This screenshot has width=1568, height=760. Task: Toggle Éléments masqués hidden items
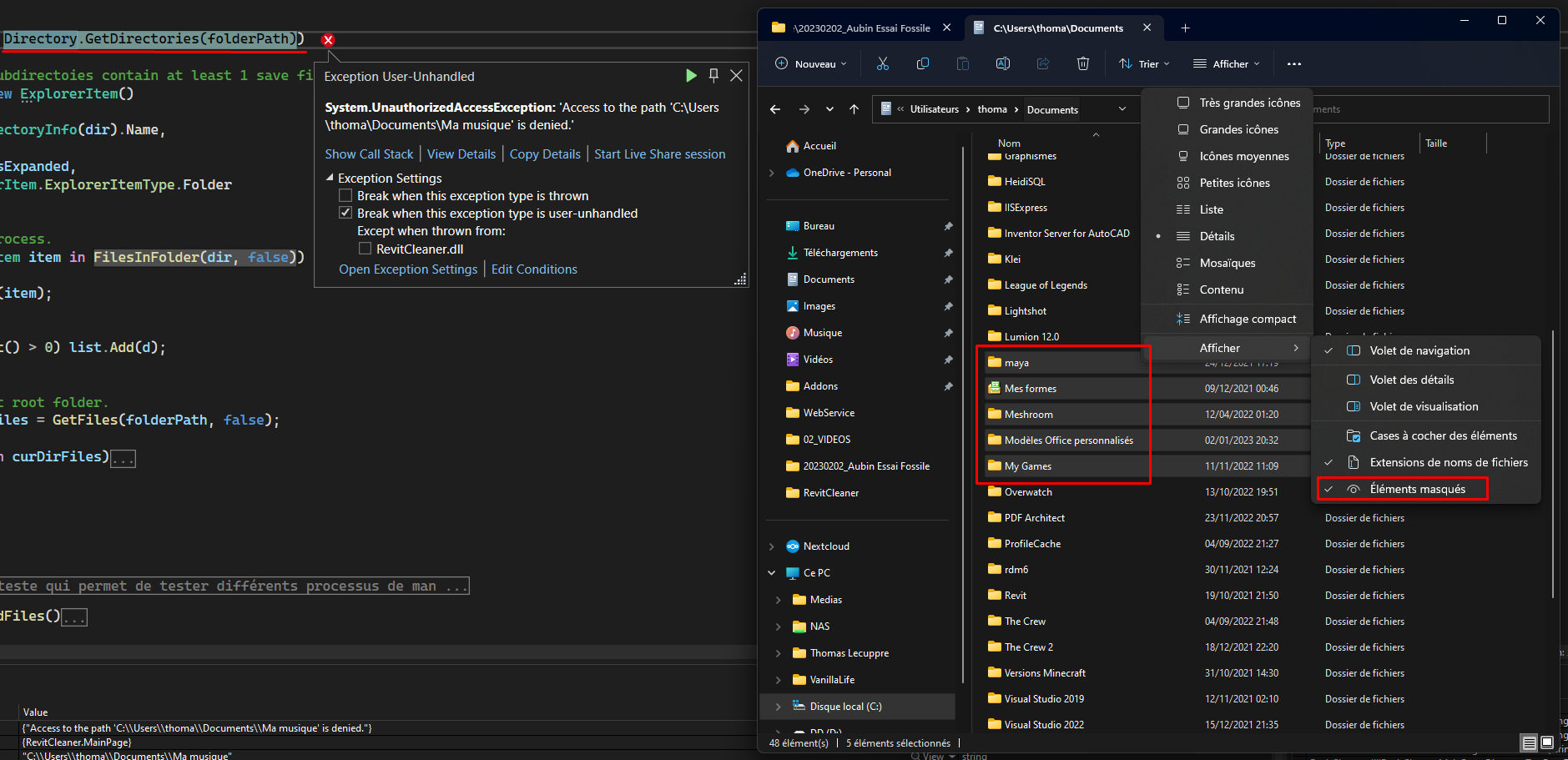tap(1426, 489)
